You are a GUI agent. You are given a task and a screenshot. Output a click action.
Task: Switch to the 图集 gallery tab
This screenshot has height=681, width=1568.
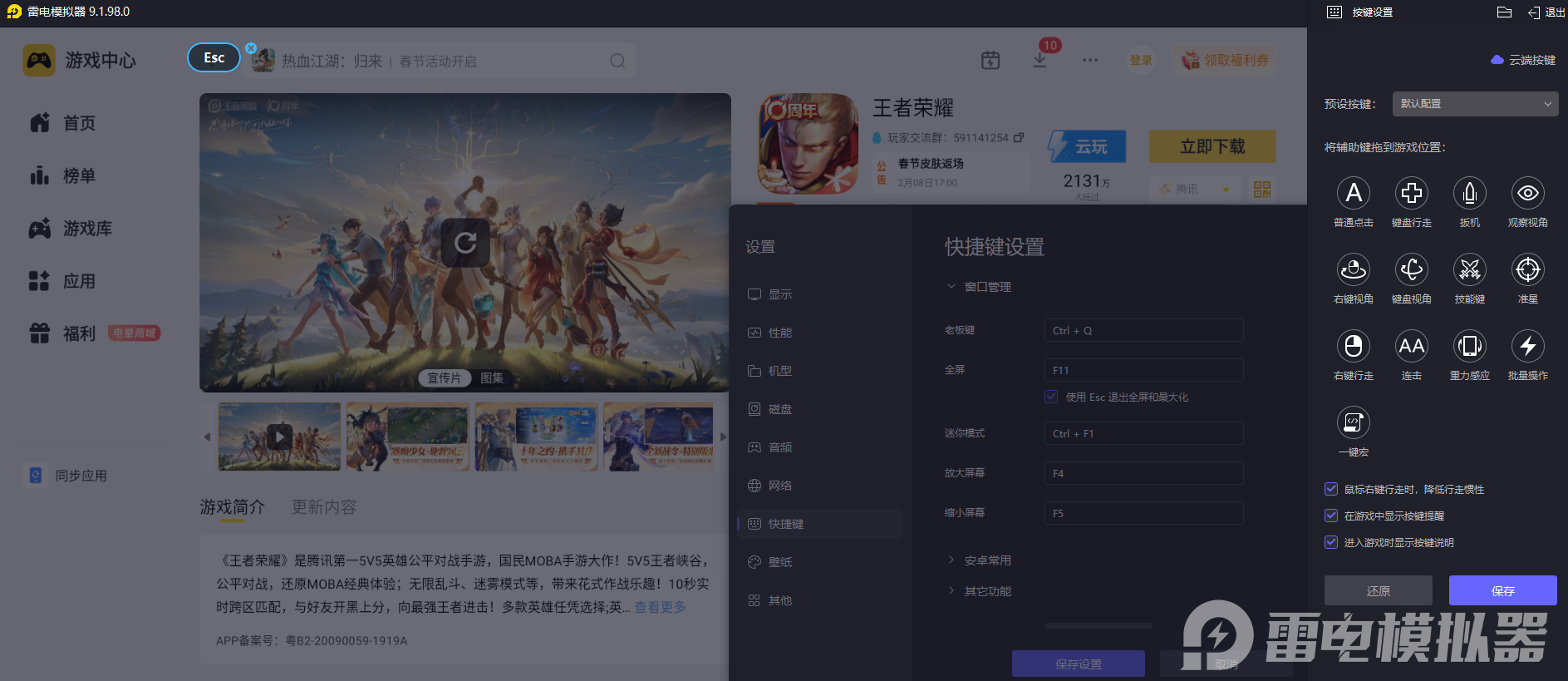[x=492, y=378]
